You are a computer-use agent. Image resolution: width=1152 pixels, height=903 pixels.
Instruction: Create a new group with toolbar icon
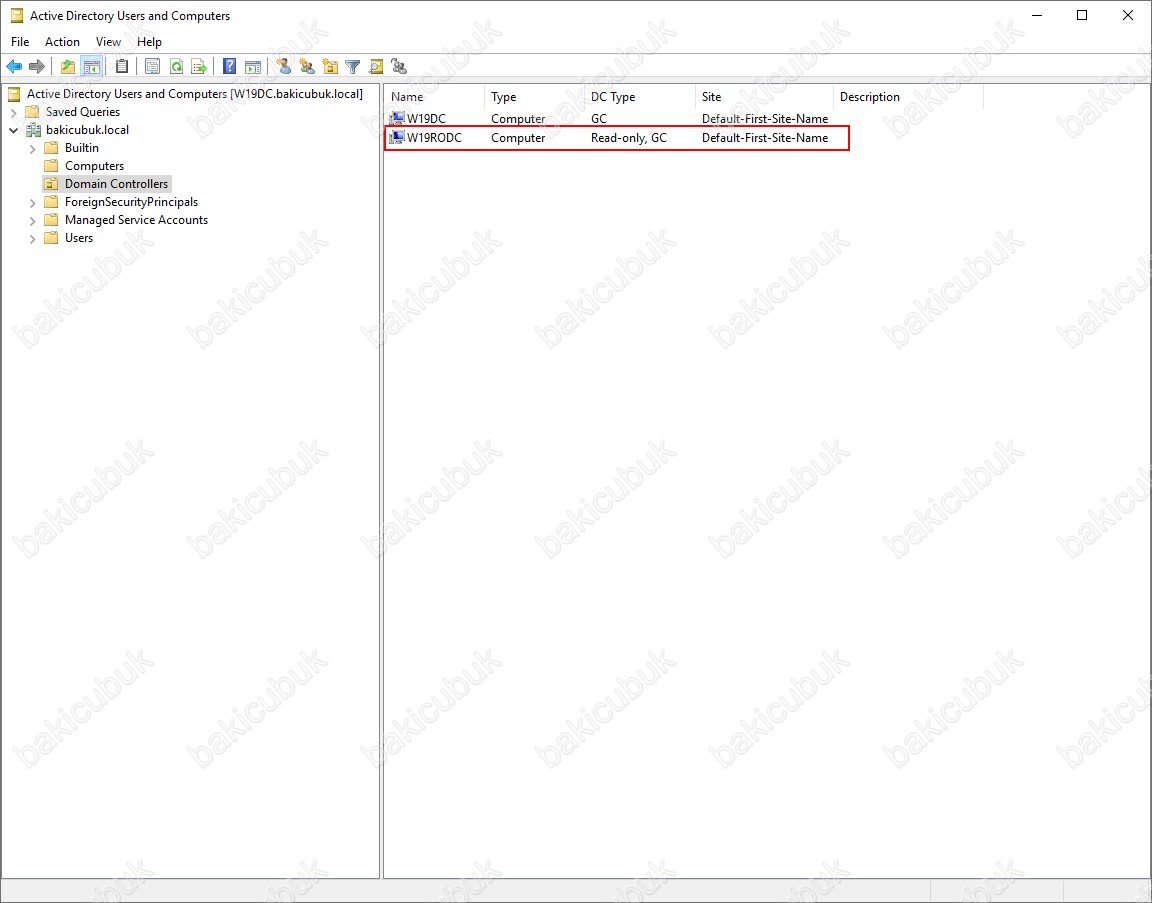[307, 67]
